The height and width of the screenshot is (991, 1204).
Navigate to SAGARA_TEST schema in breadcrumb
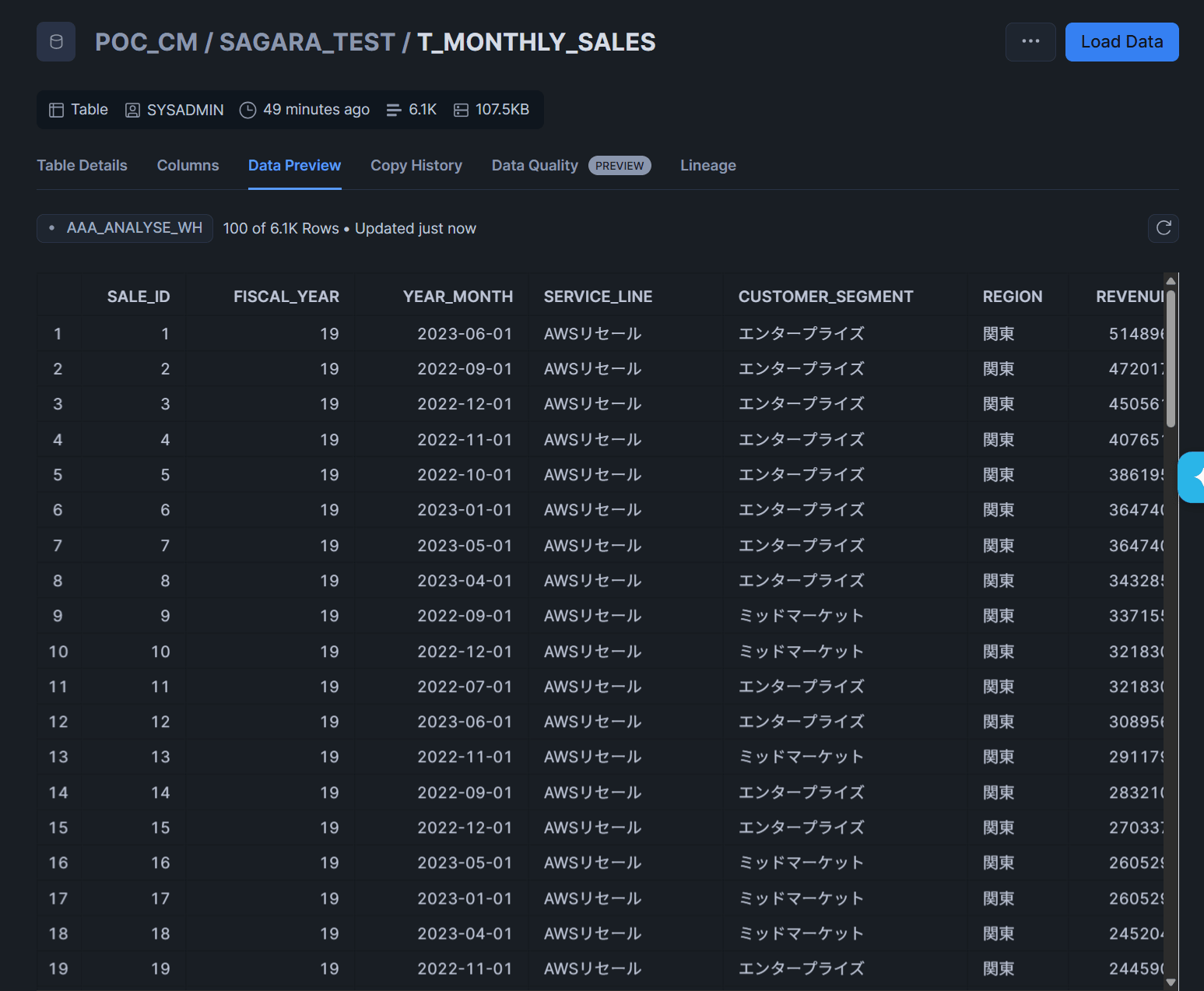(307, 42)
